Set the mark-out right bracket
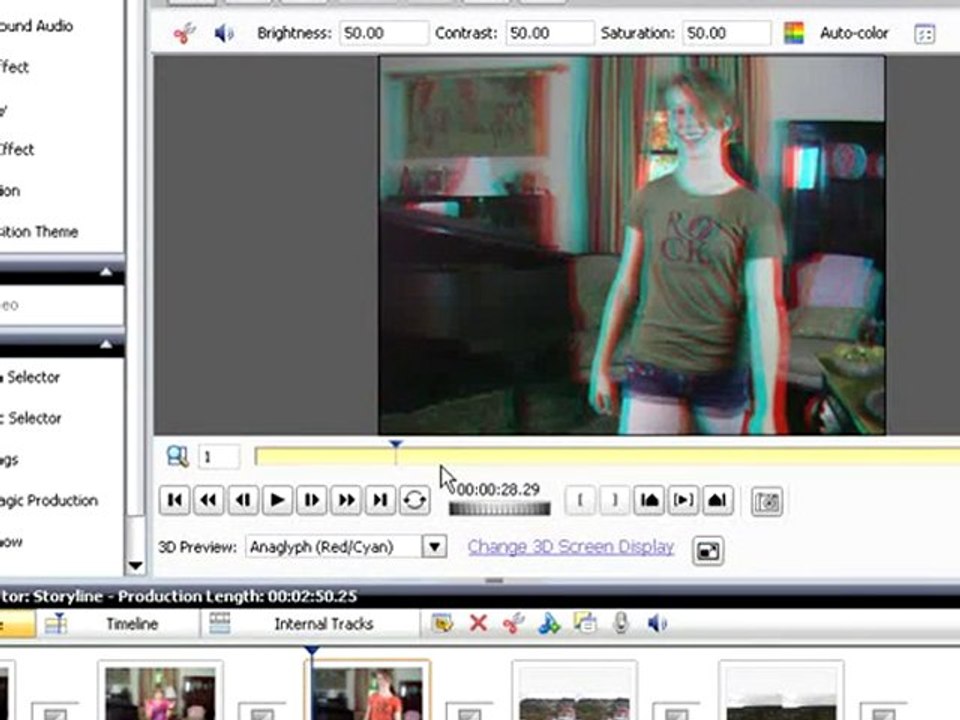This screenshot has width=960, height=720. click(x=614, y=500)
